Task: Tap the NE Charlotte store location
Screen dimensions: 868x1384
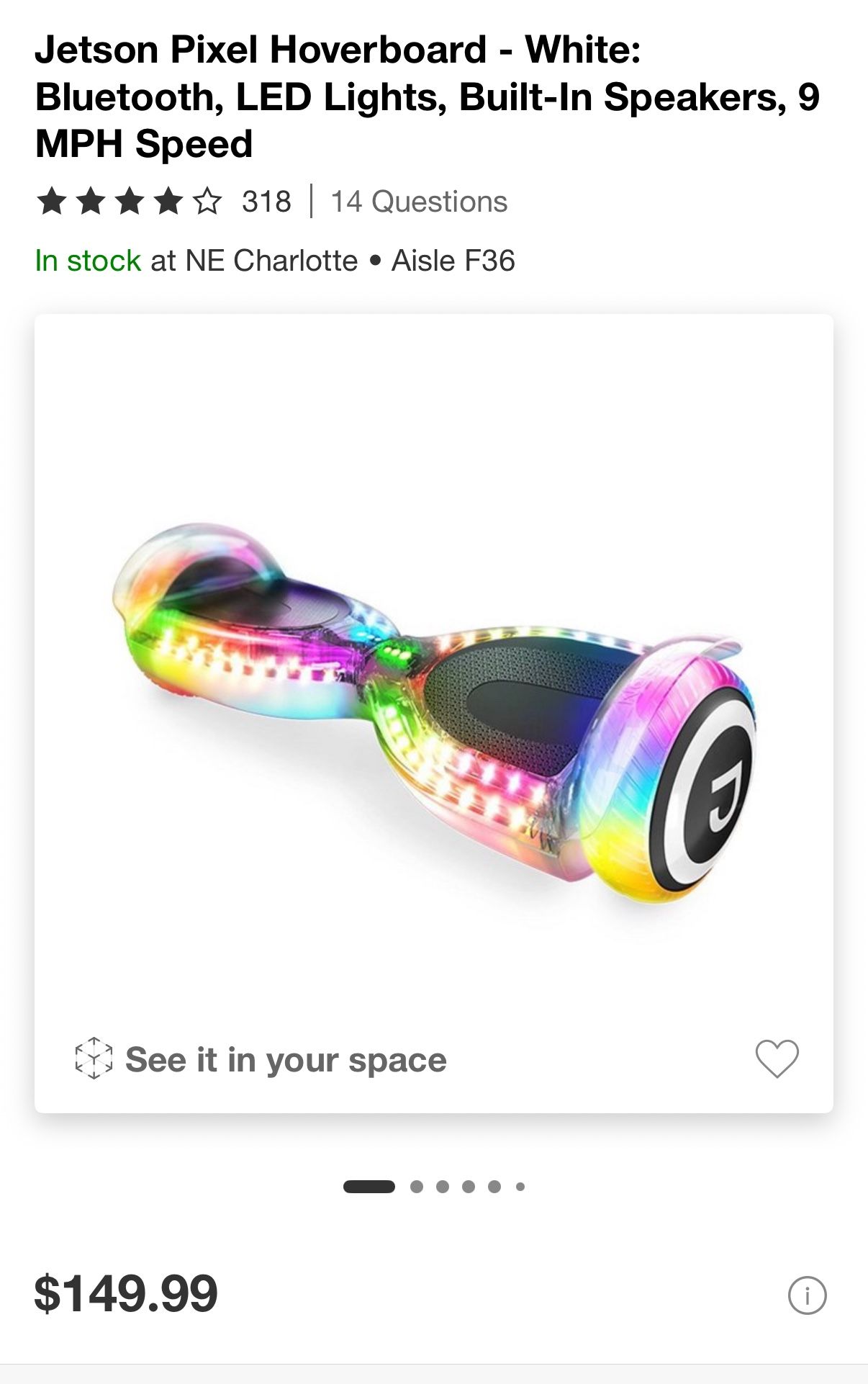Action: (271, 261)
